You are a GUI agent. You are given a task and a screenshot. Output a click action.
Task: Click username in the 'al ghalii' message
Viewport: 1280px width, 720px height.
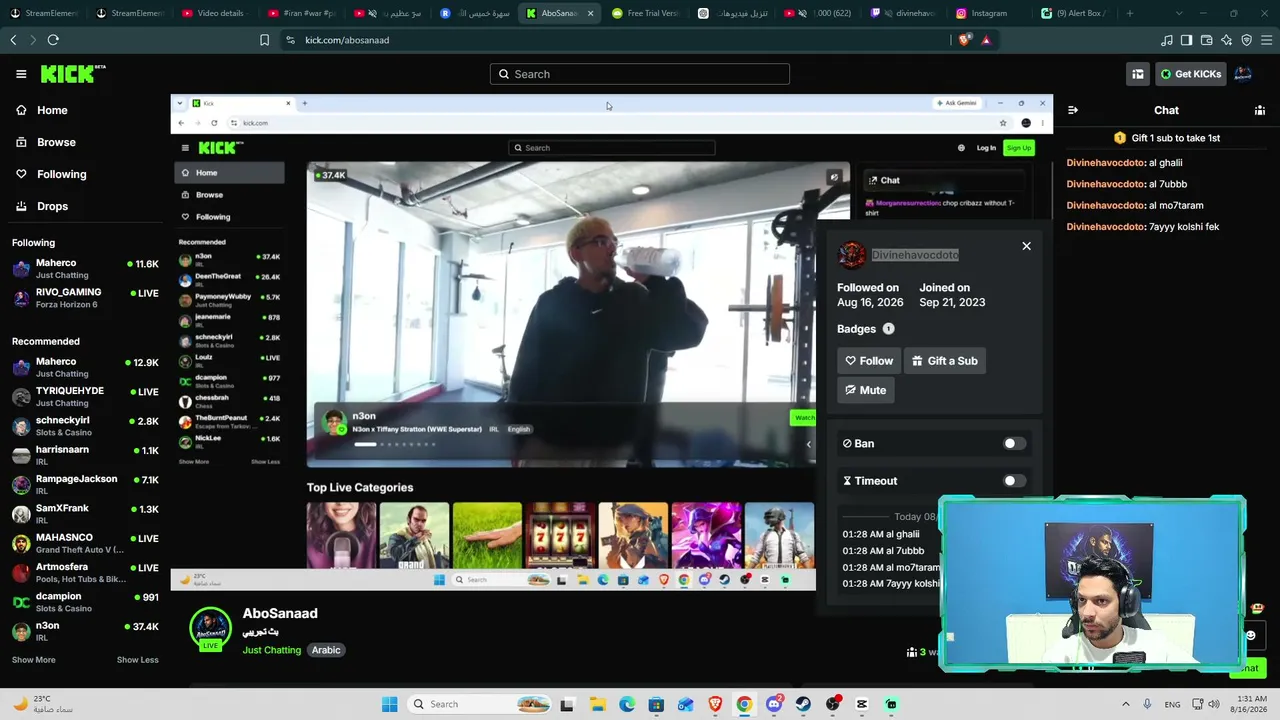coord(1105,163)
